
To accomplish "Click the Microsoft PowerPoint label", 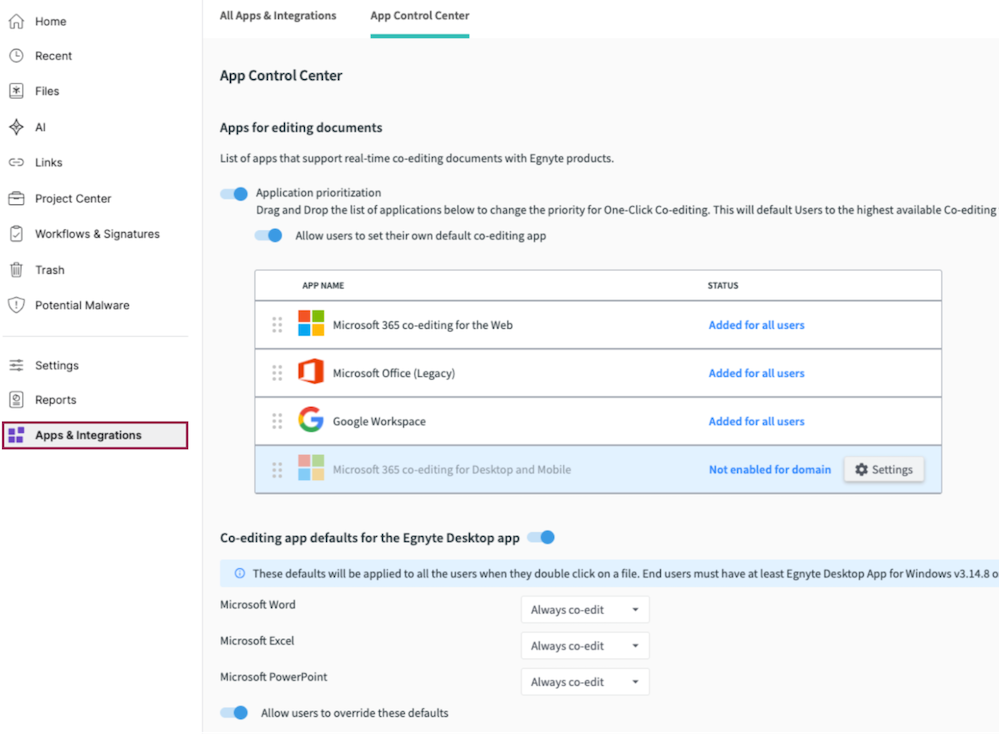I will [x=273, y=677].
